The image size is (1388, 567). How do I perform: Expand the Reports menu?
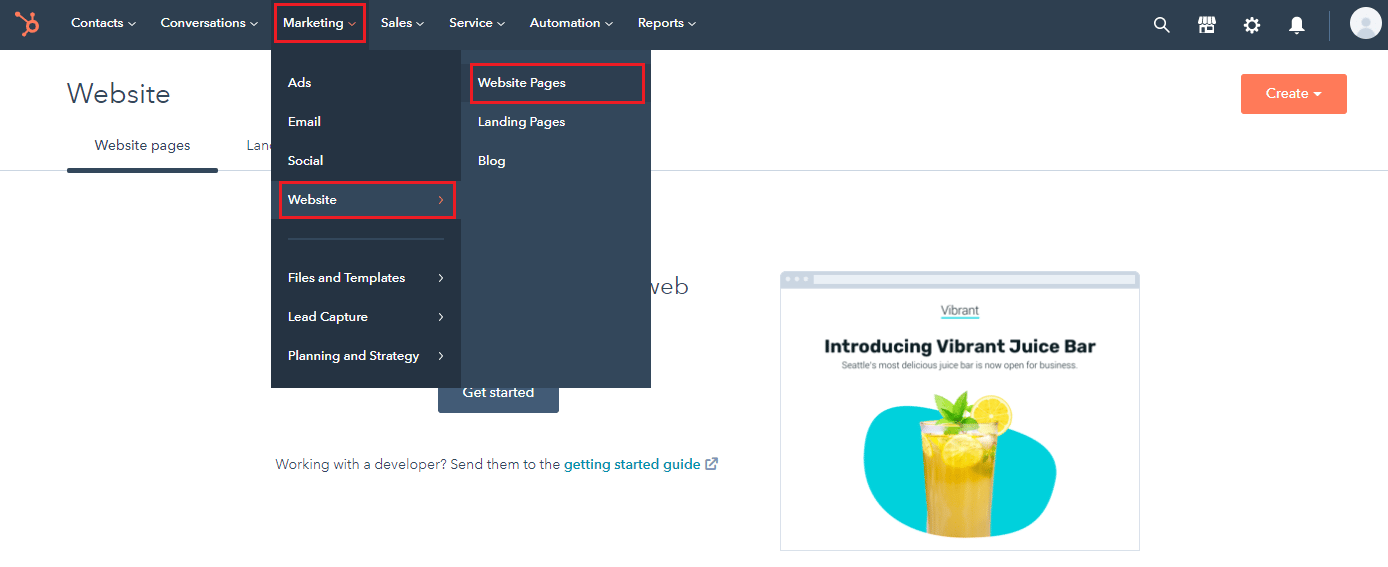click(x=667, y=23)
